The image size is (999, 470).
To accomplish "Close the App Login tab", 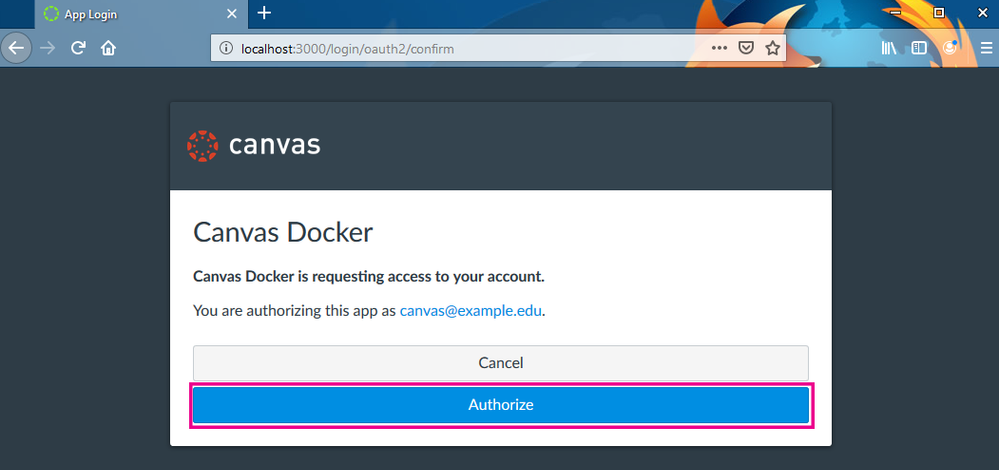I will (x=232, y=14).
